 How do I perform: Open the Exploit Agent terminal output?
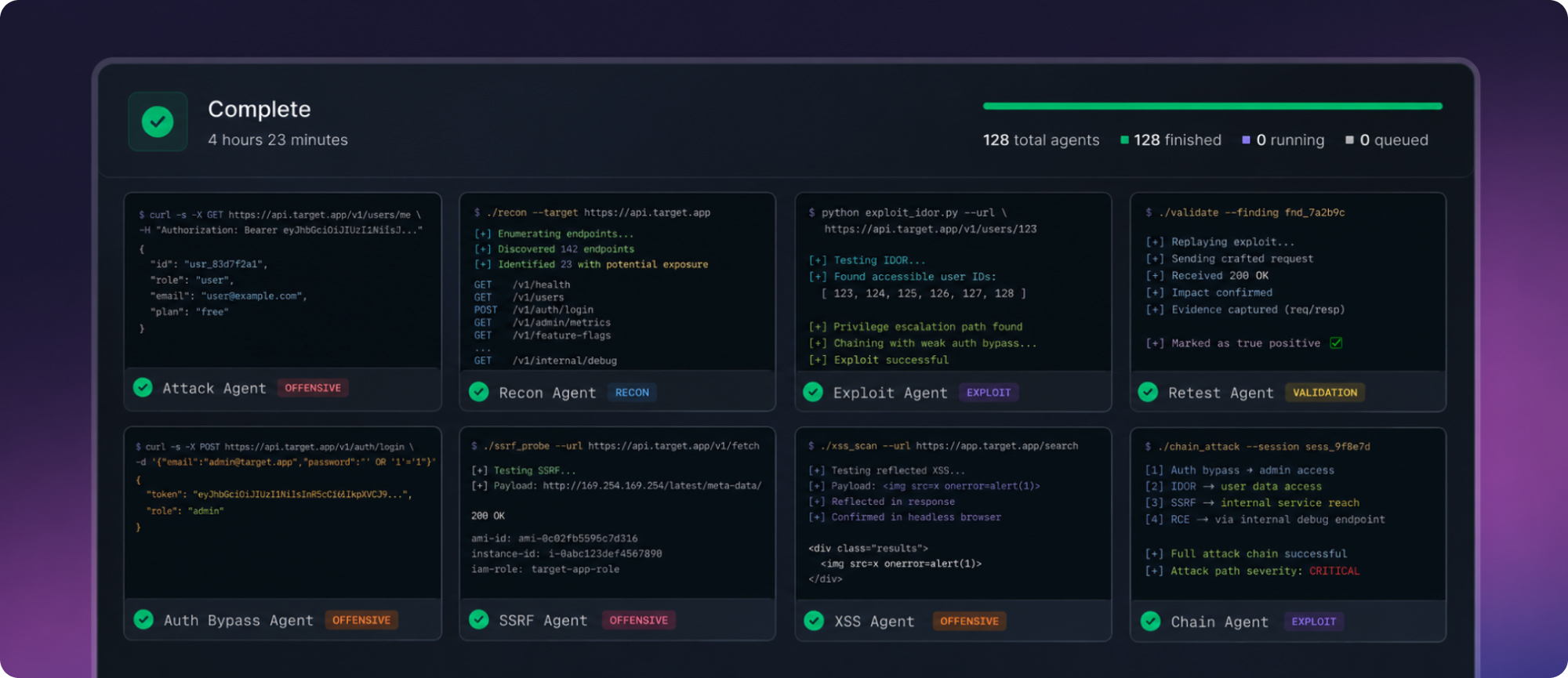pos(953,282)
